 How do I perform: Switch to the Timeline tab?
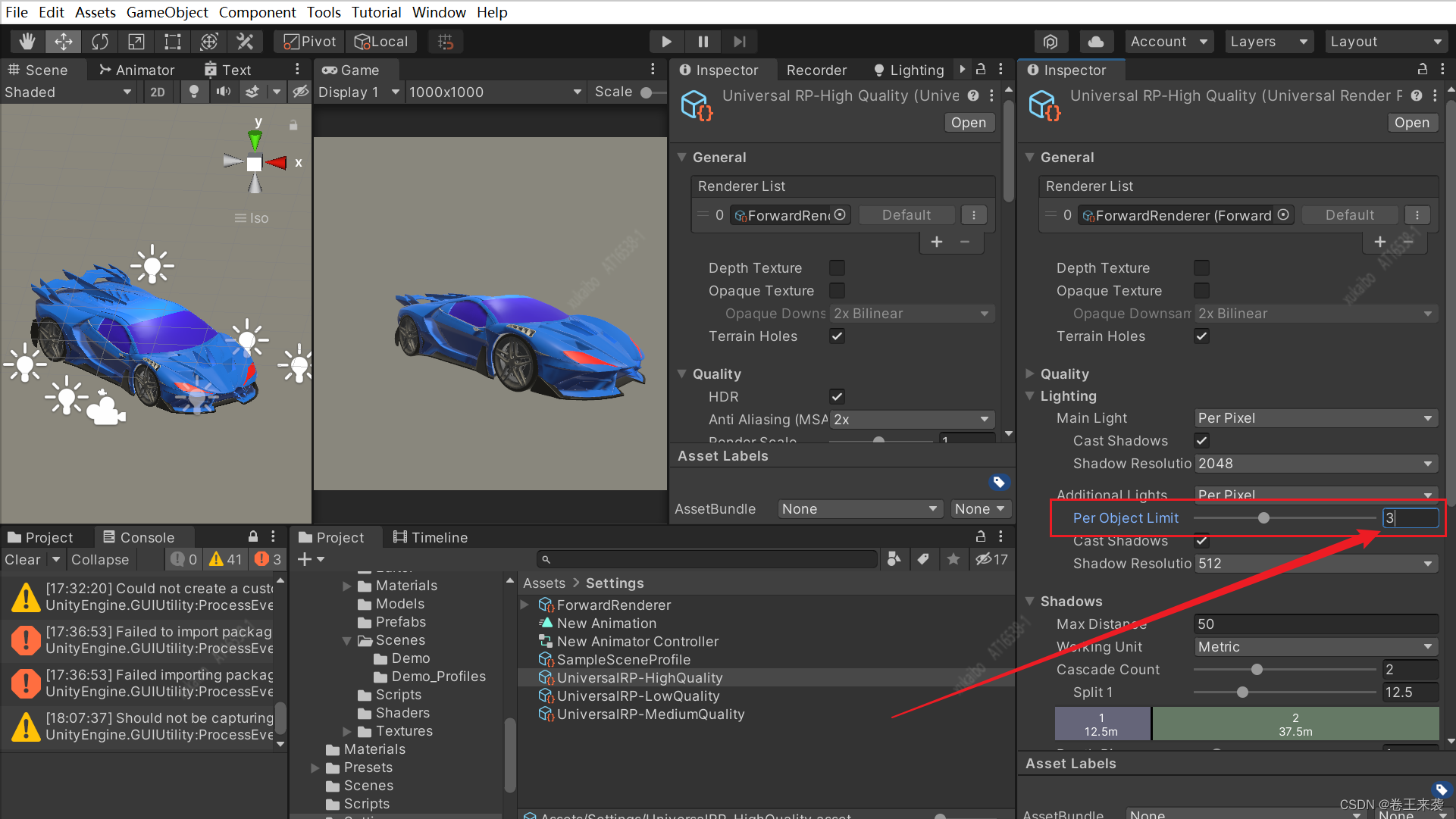[431, 537]
